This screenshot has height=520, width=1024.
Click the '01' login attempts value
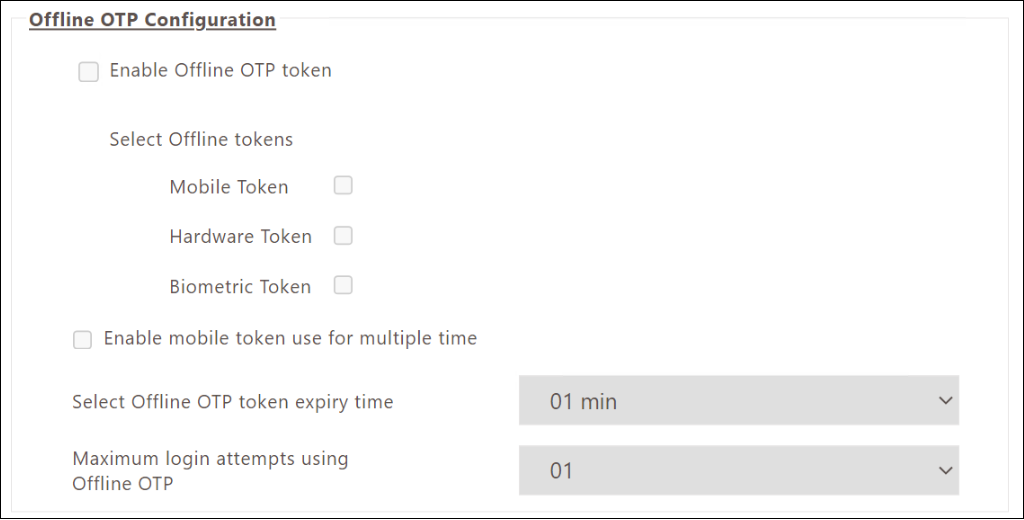(561, 470)
